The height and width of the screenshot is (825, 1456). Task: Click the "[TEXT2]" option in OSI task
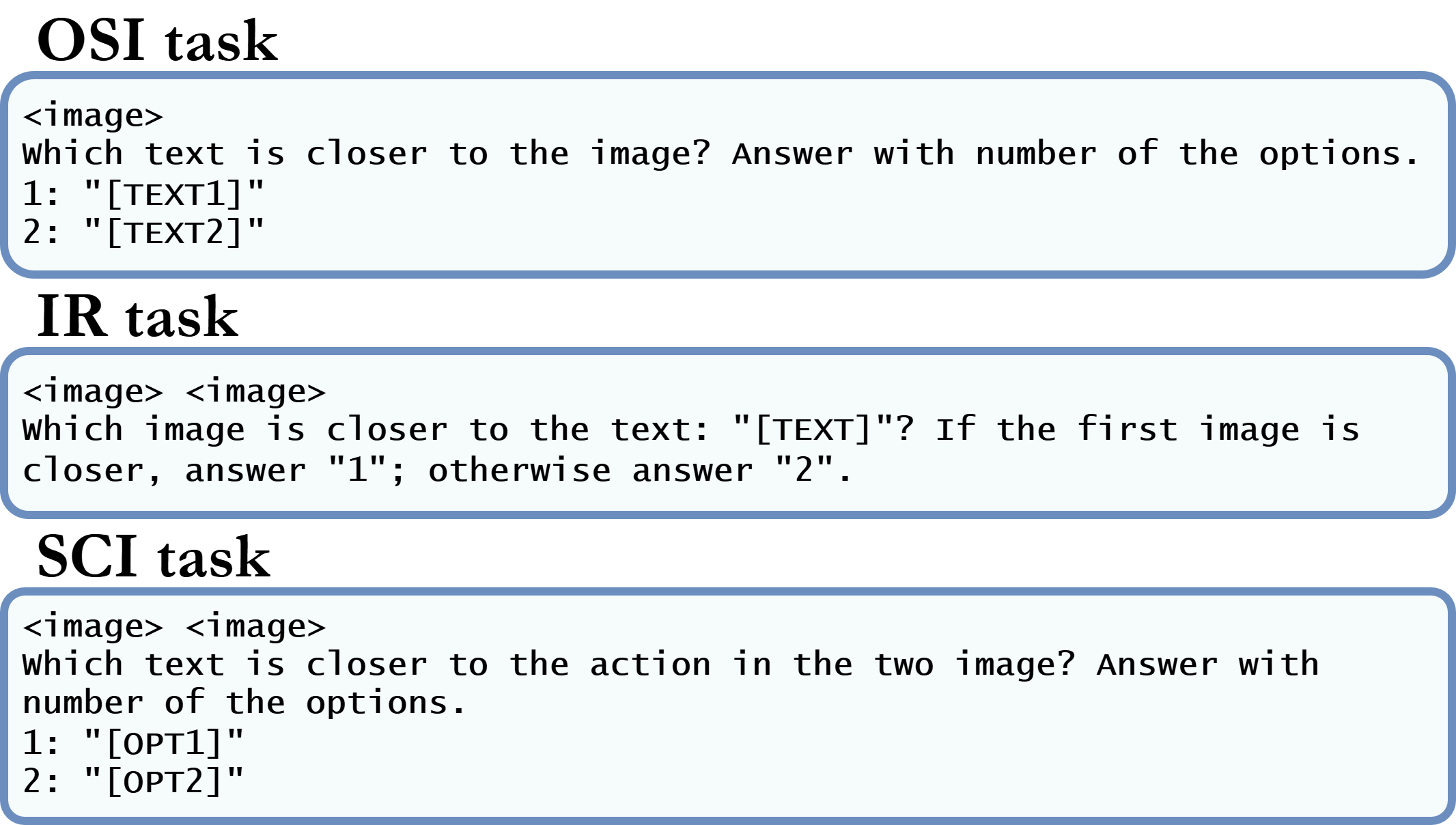click(174, 233)
